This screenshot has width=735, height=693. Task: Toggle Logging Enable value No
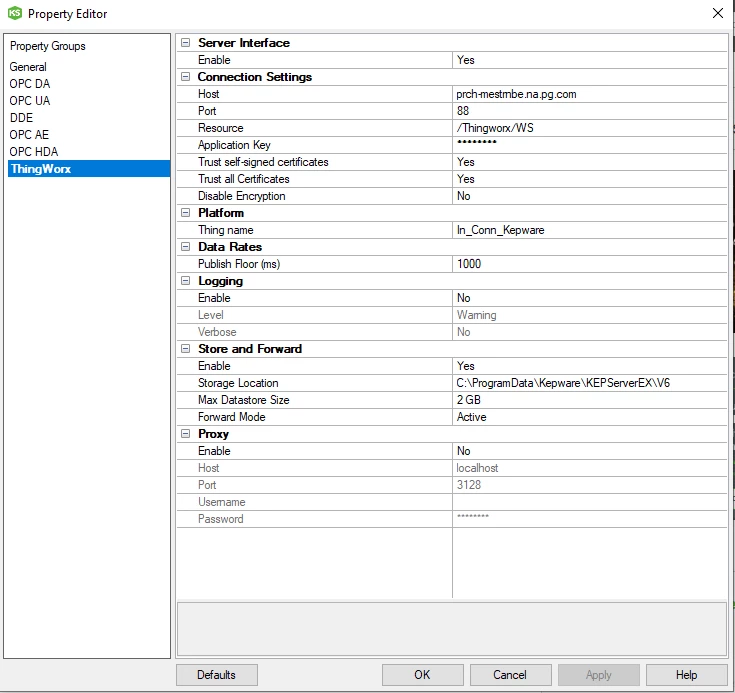coord(590,298)
